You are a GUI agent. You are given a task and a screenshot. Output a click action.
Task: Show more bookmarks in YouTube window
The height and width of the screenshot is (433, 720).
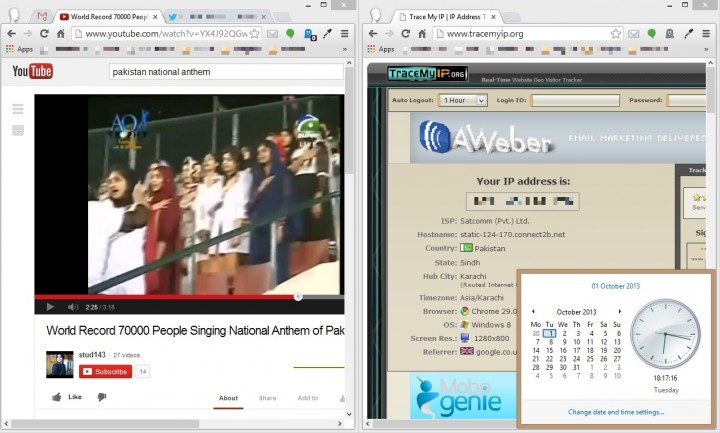point(344,49)
